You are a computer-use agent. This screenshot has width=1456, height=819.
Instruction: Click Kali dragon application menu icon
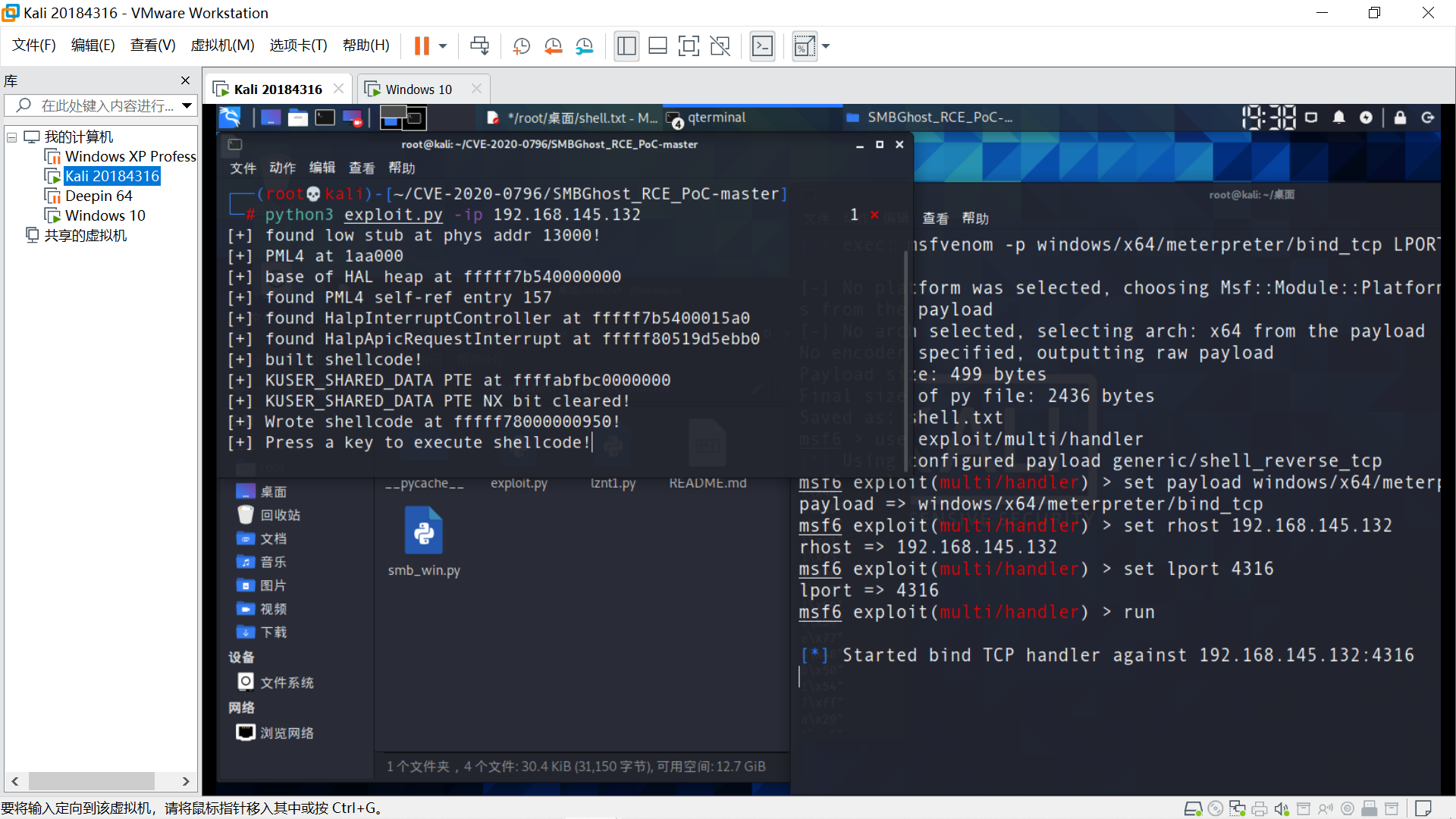[x=230, y=118]
